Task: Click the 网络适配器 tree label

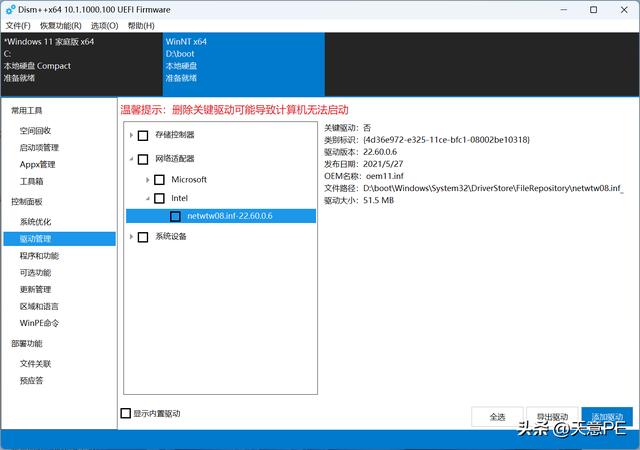Action: pyautogui.click(x=175, y=158)
